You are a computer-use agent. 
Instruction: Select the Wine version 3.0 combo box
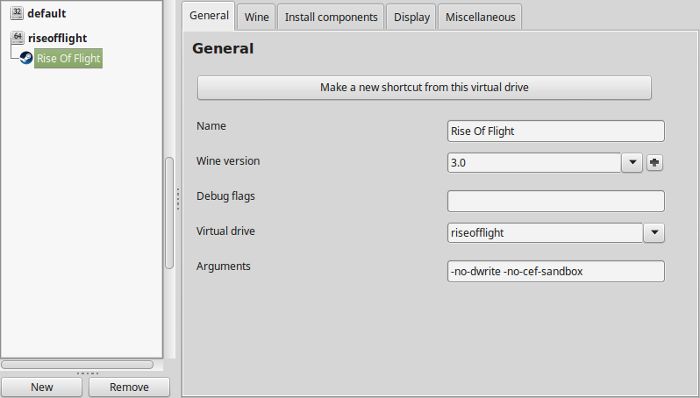click(x=534, y=162)
